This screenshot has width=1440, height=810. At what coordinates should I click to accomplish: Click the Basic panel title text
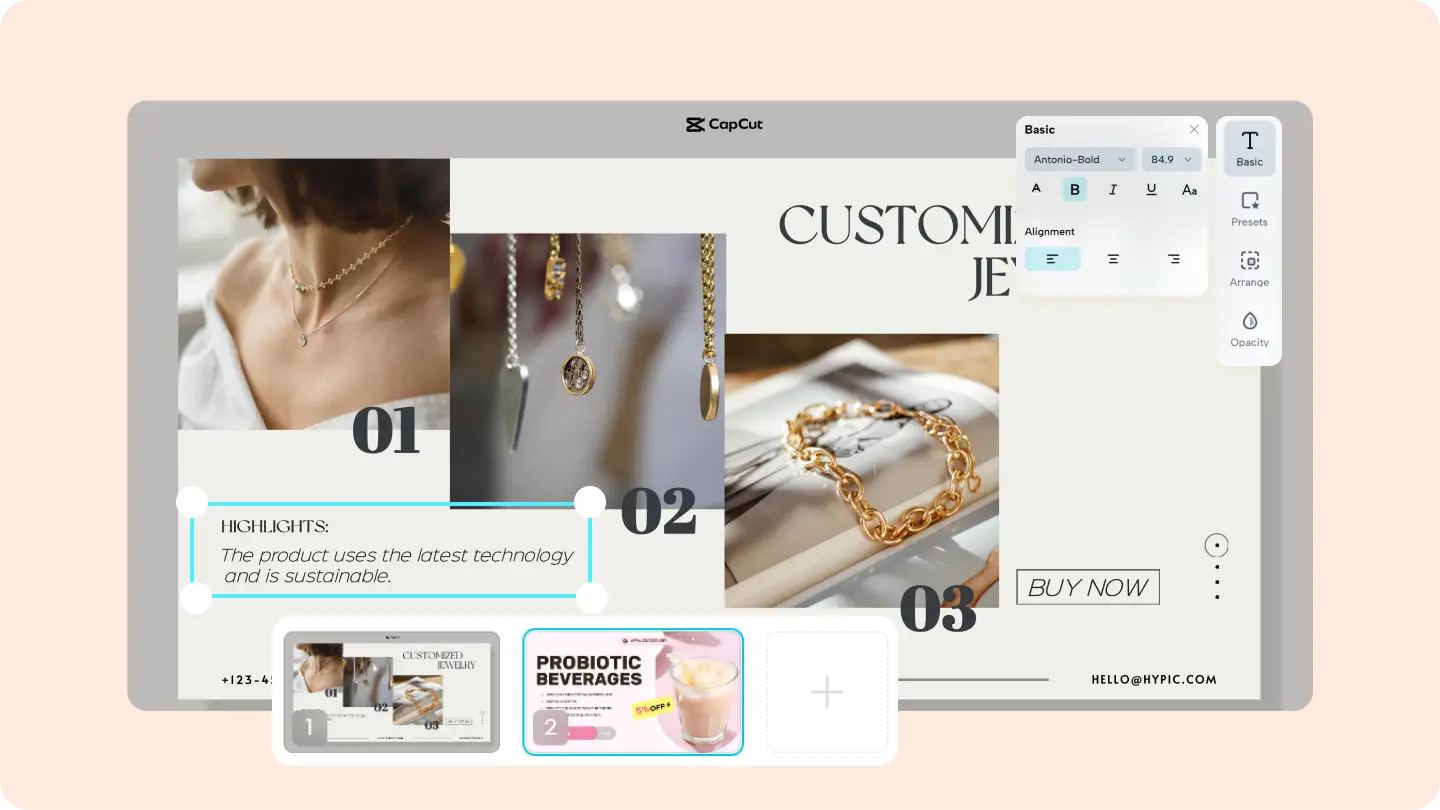pyautogui.click(x=1039, y=130)
